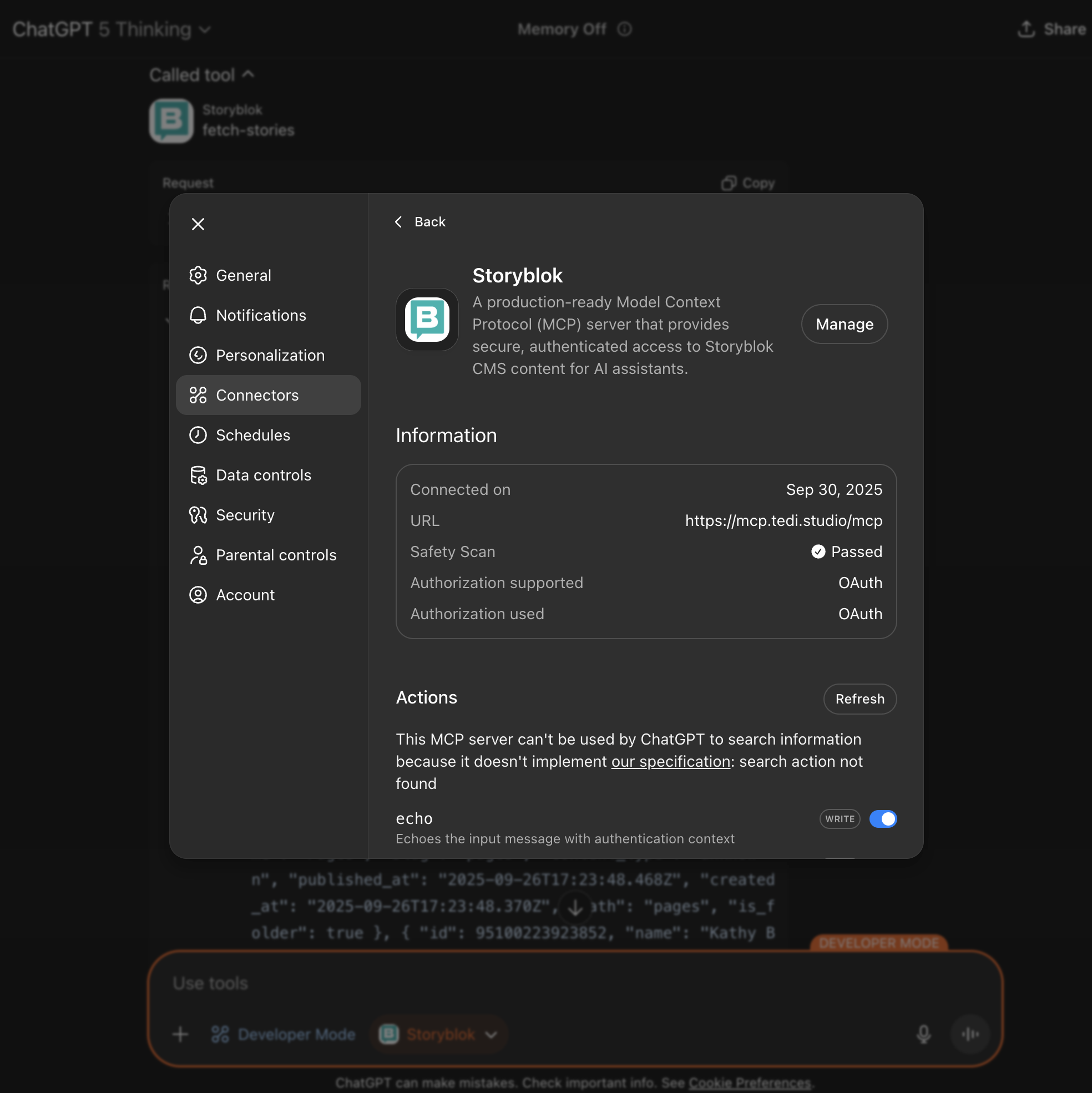Open the 'our specification' link
Viewport: 1092px width, 1093px height.
pos(670,761)
